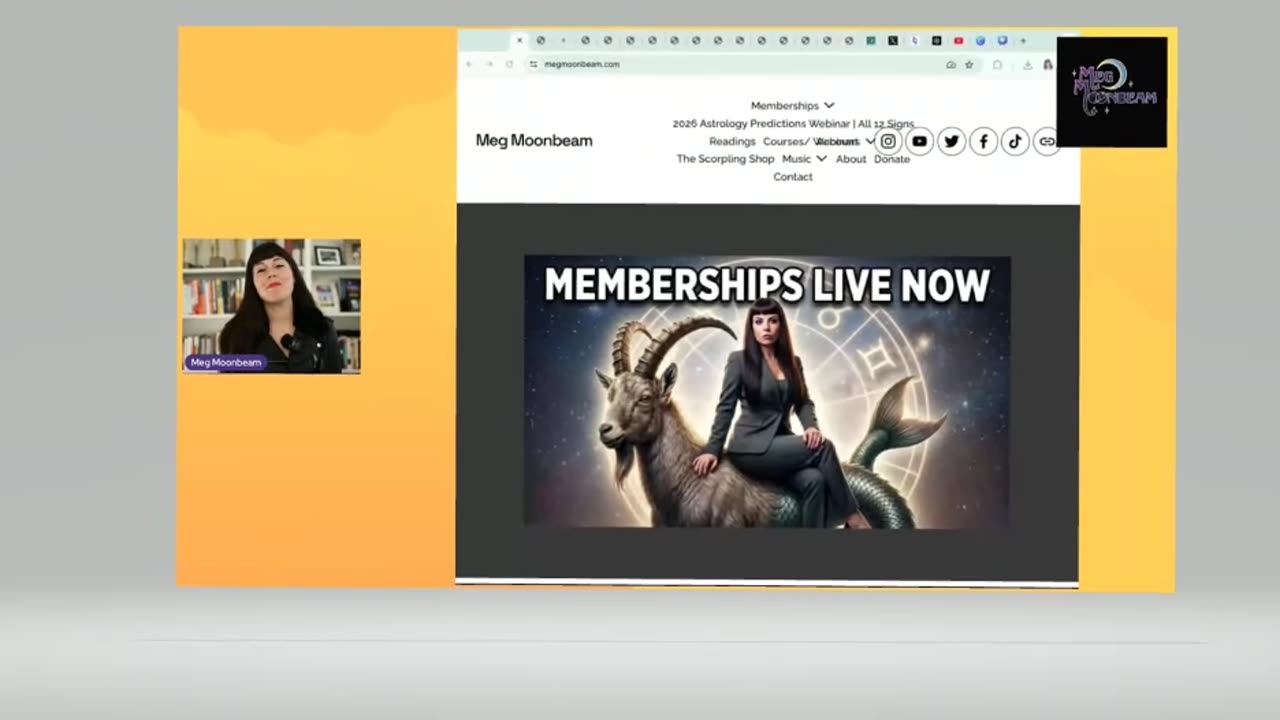
Task: Open the browser extensions puzzle icon
Action: [997, 65]
